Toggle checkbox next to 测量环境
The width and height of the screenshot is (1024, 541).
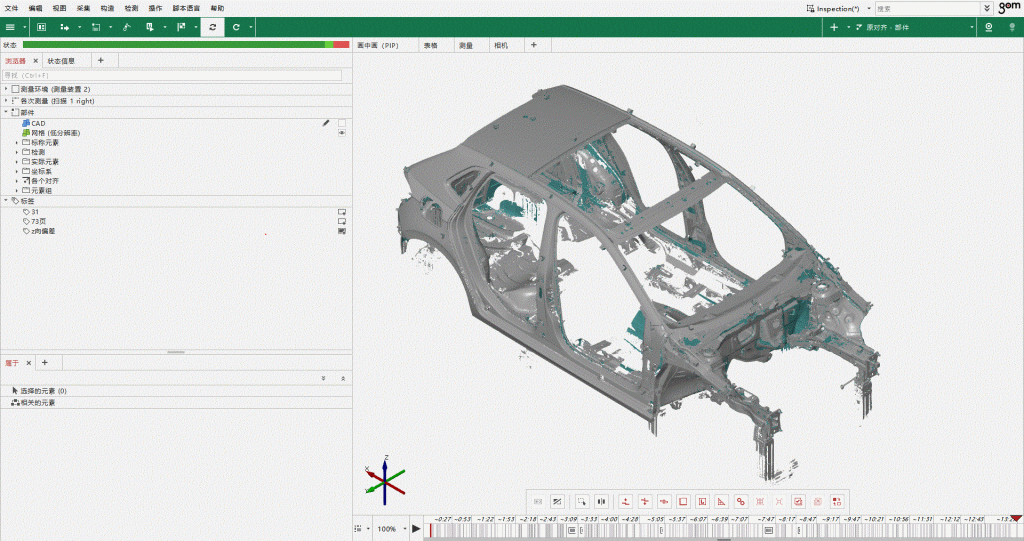15,89
